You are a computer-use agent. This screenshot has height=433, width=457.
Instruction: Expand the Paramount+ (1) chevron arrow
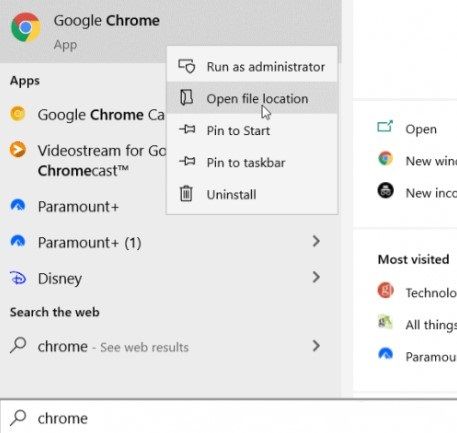[316, 241]
